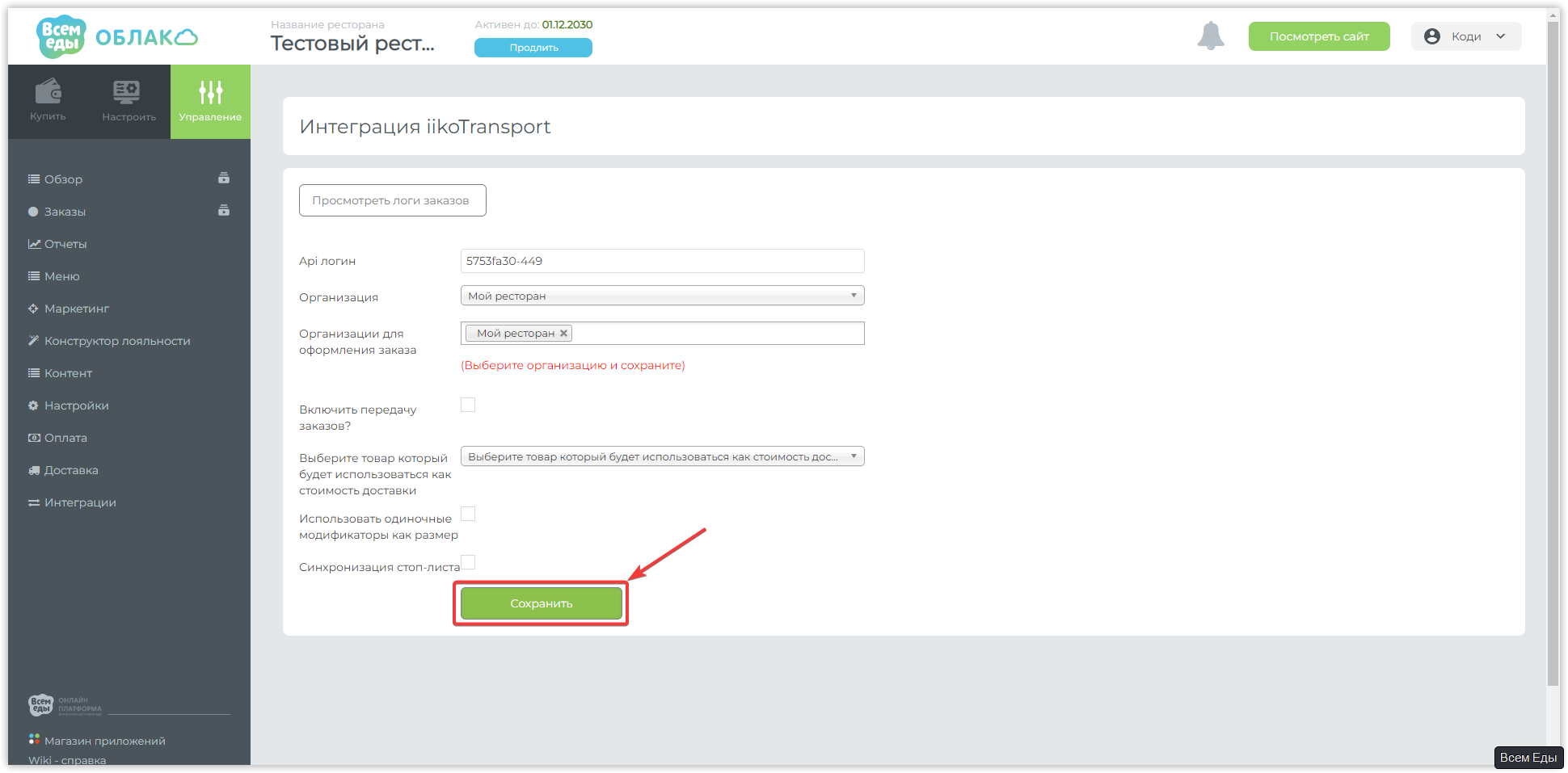
Task: Click the Контент list icon
Action: click(x=34, y=373)
